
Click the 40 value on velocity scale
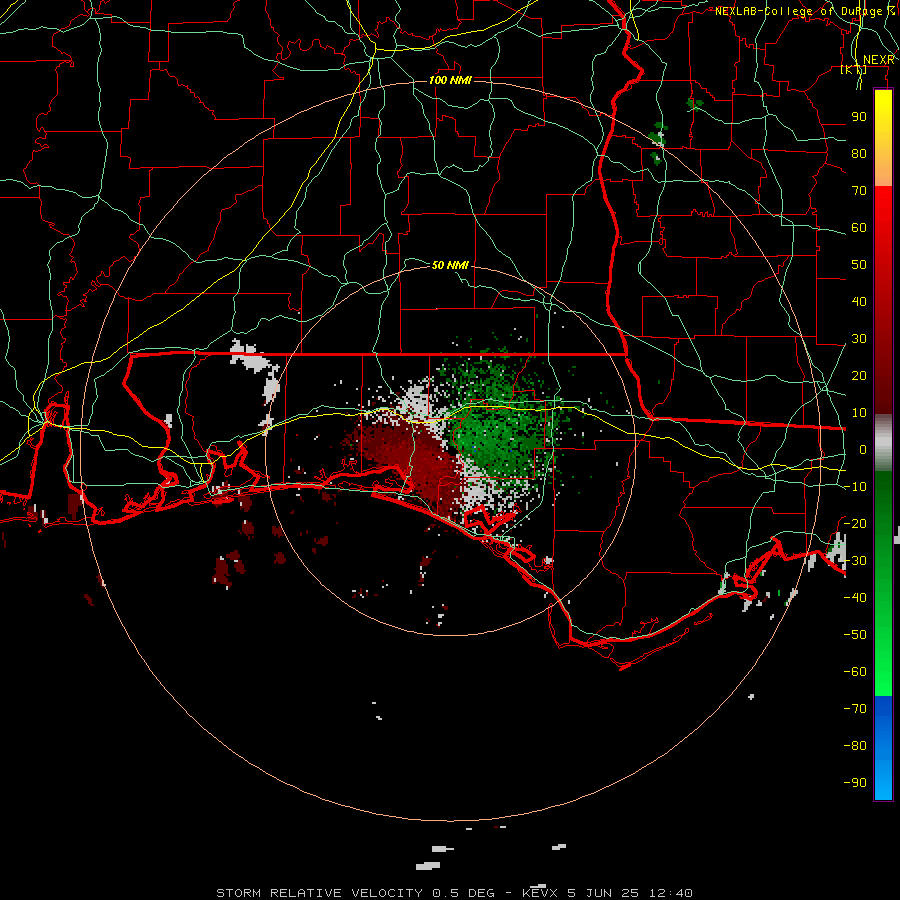tap(859, 301)
